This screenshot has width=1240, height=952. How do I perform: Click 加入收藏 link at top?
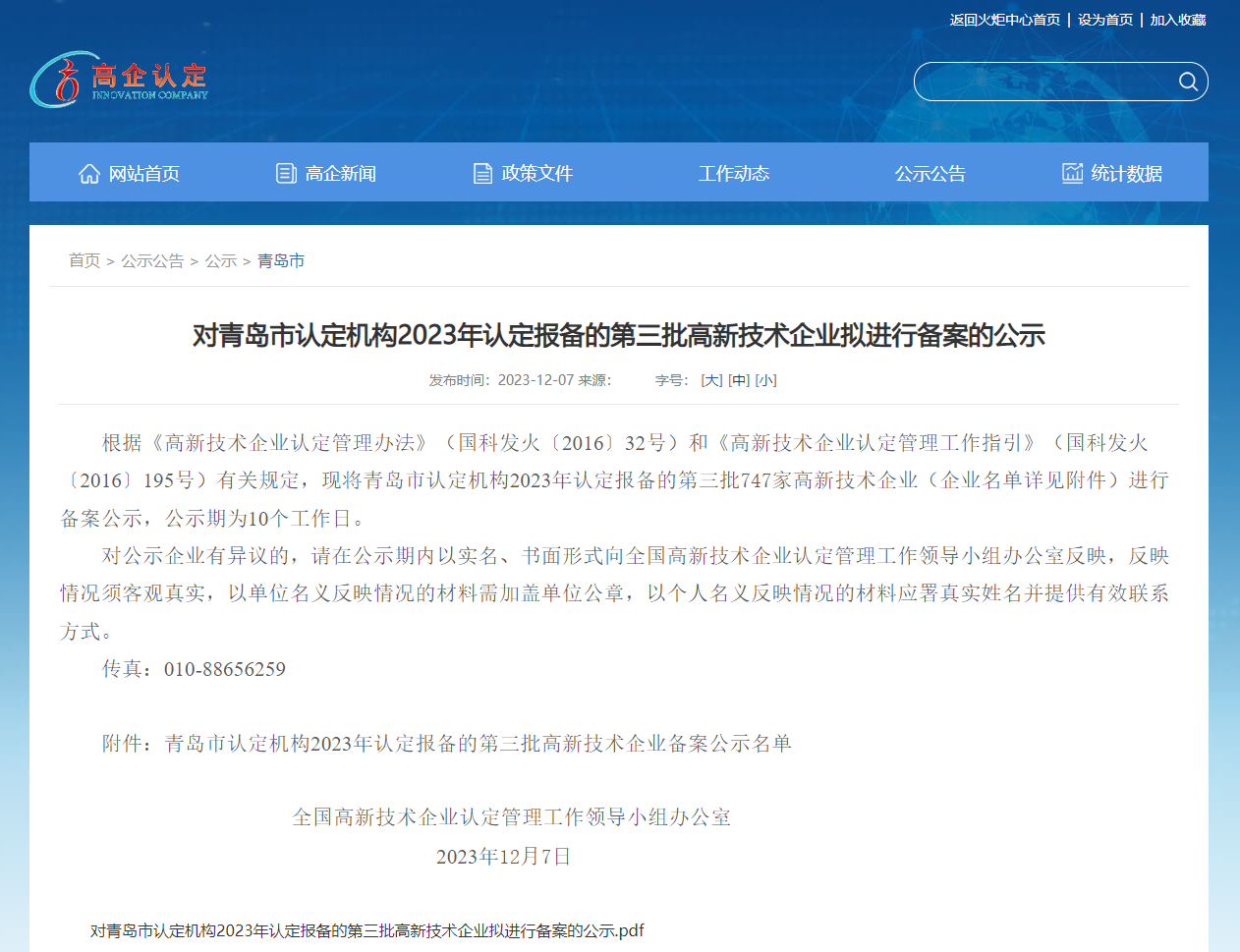[1177, 20]
